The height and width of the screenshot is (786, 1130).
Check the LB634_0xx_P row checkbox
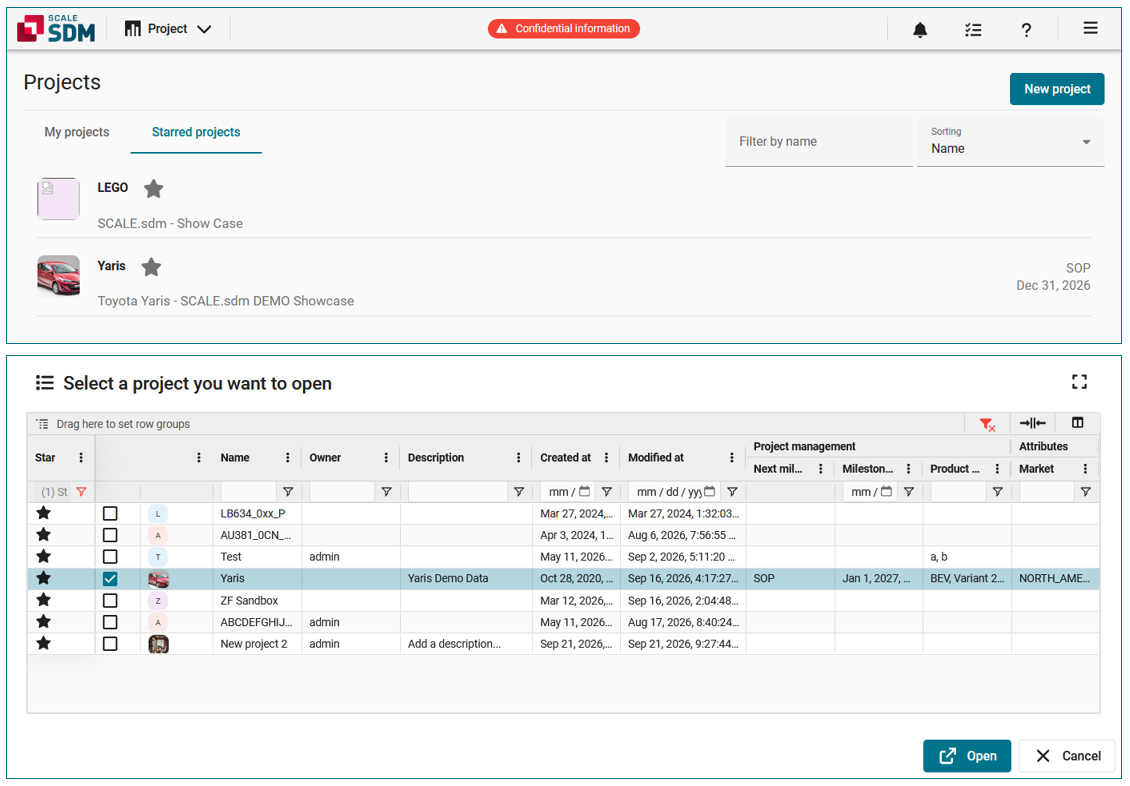110,514
